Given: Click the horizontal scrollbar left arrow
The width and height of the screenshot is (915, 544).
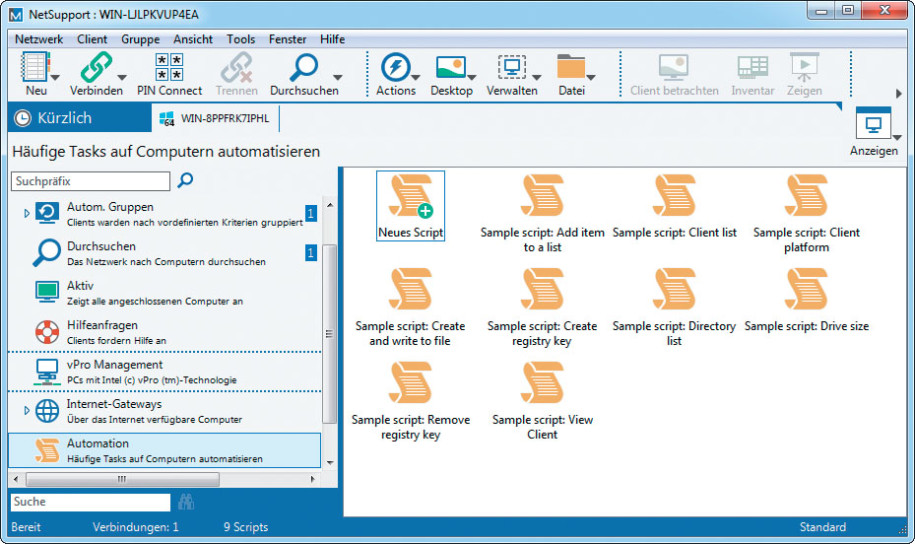Looking at the screenshot, I should click(x=16, y=479).
